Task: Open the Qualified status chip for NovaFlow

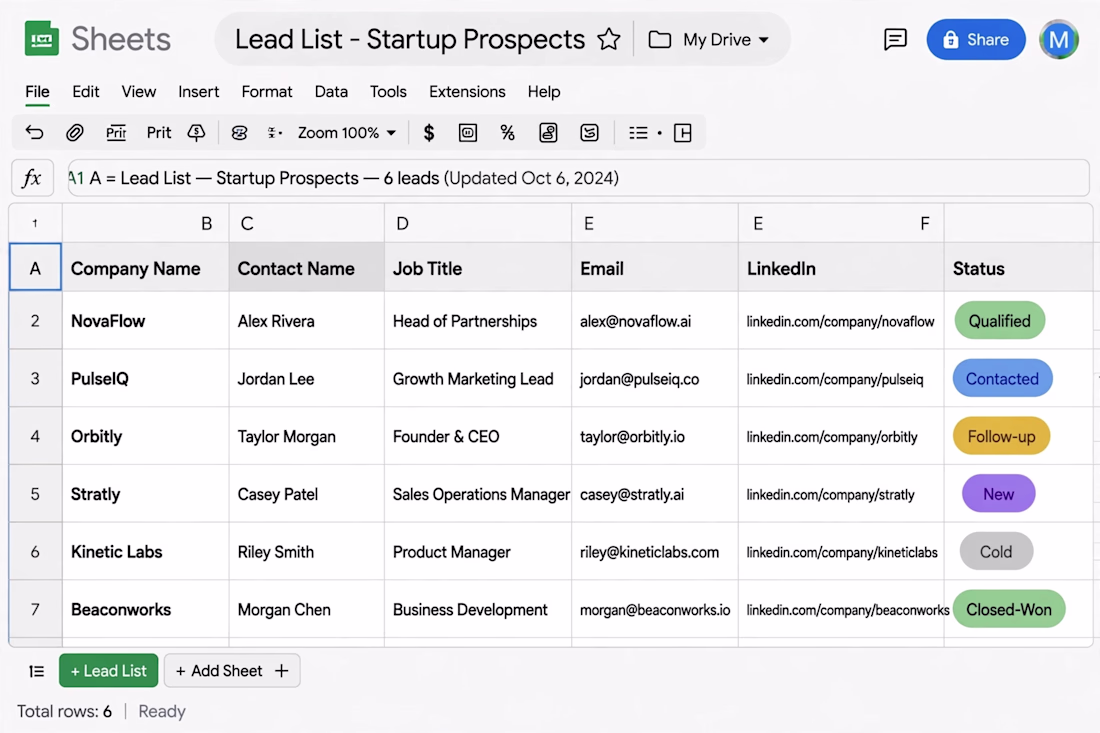Action: pos(1000,321)
